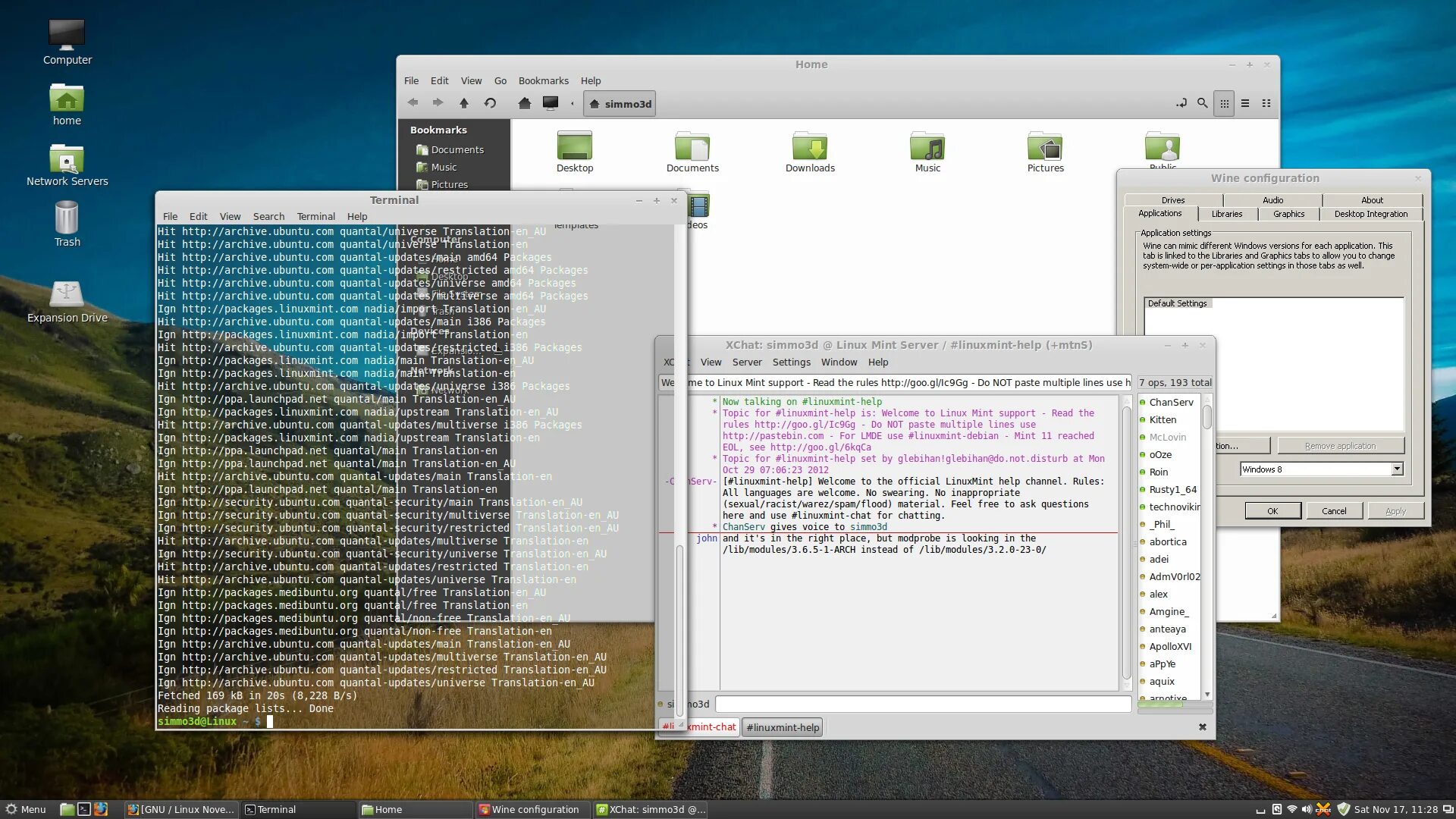Switch file manager to compact view
The width and height of the screenshot is (1456, 819).
pos(1266,103)
